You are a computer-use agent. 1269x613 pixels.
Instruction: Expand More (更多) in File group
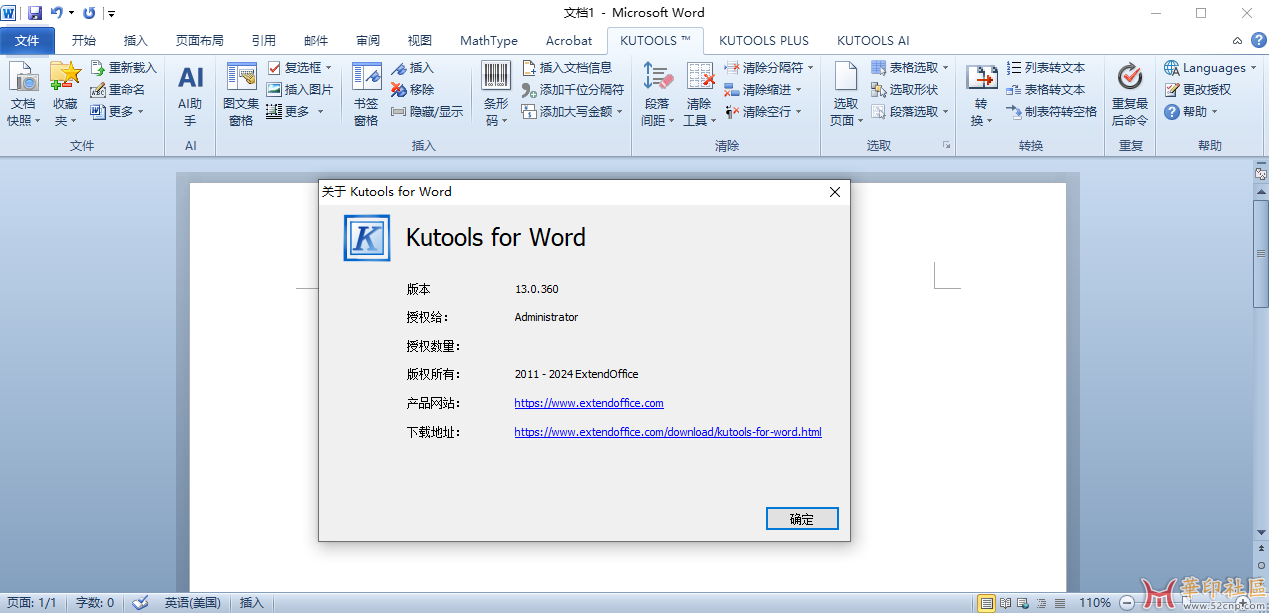(117, 112)
